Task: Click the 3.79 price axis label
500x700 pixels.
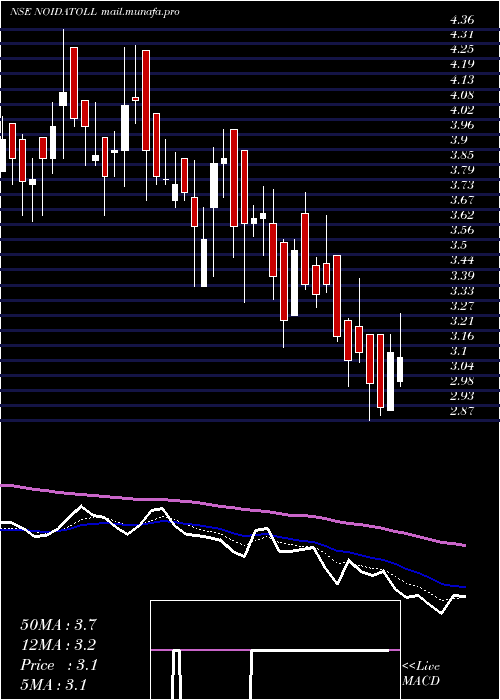Action: (x=462, y=170)
